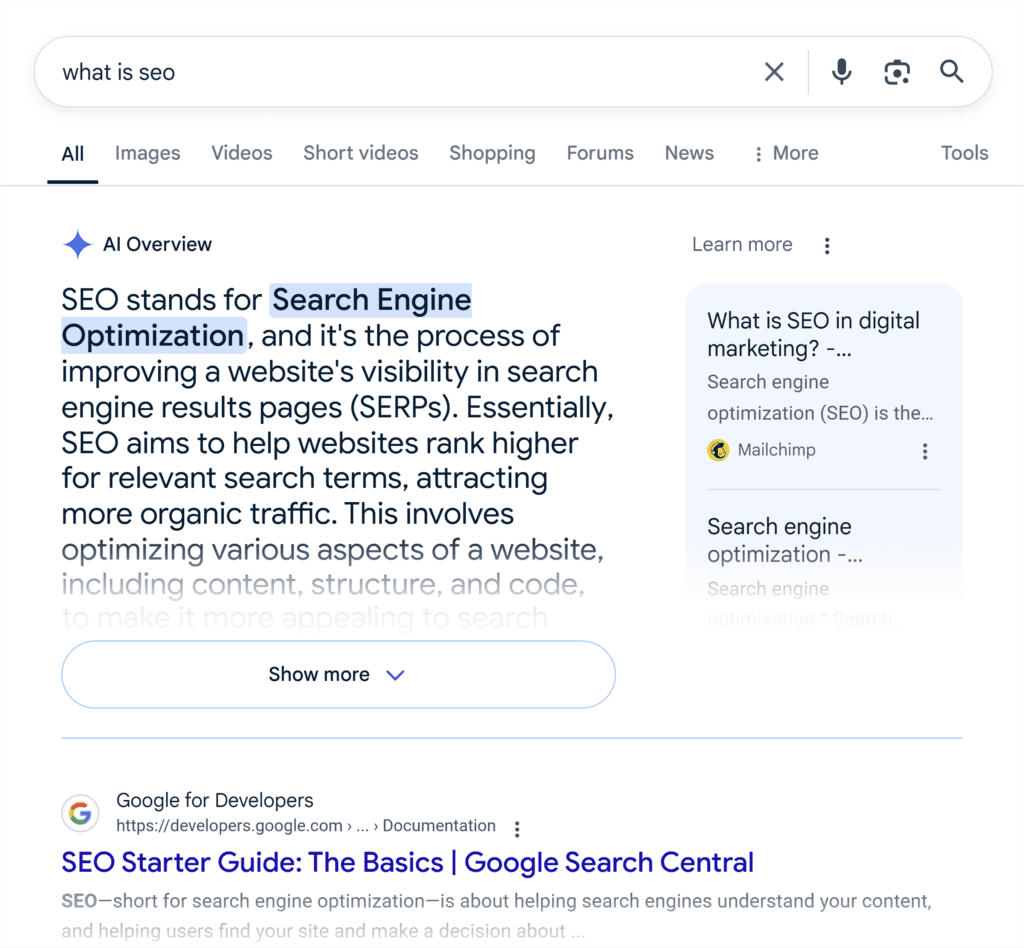
Task: Click the Tools option
Action: [x=964, y=153]
